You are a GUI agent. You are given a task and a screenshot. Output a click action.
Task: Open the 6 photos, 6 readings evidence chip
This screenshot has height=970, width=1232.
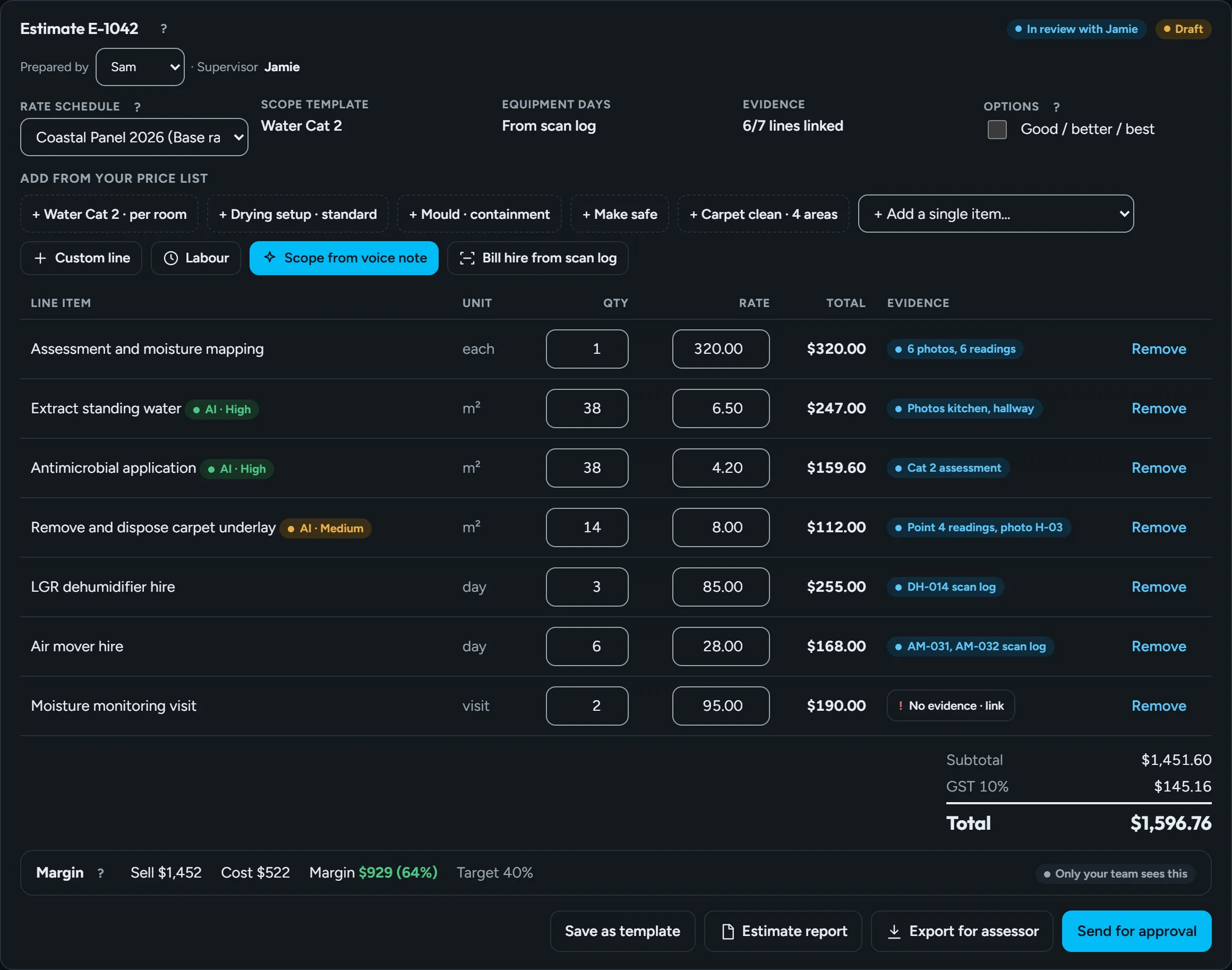point(955,348)
